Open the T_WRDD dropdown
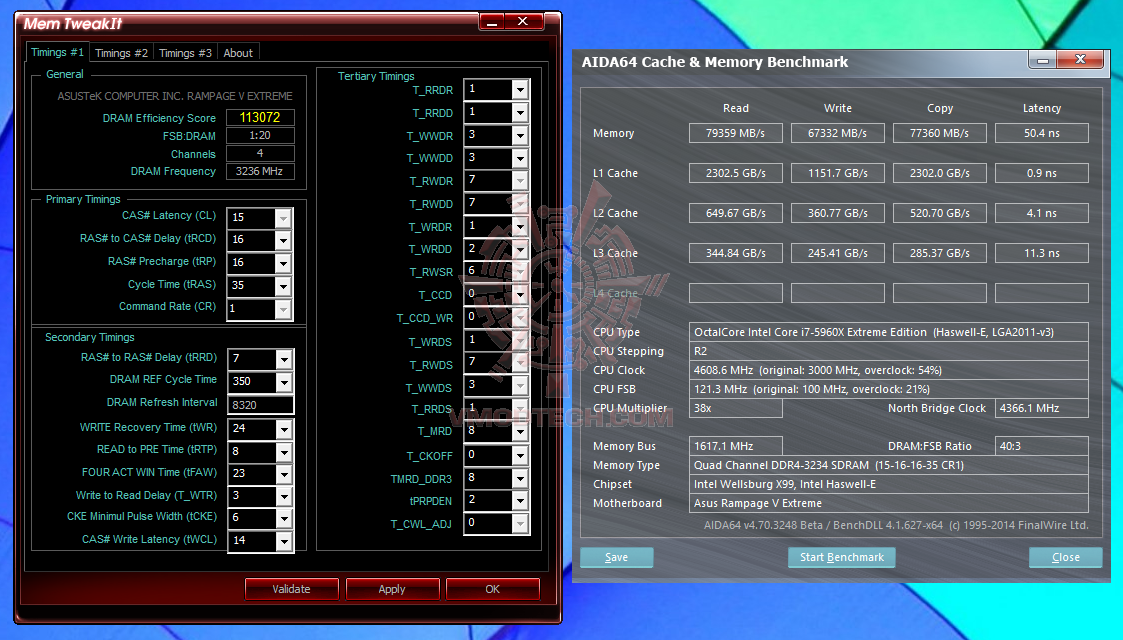Image resolution: width=1123 pixels, height=640 pixels. click(521, 249)
